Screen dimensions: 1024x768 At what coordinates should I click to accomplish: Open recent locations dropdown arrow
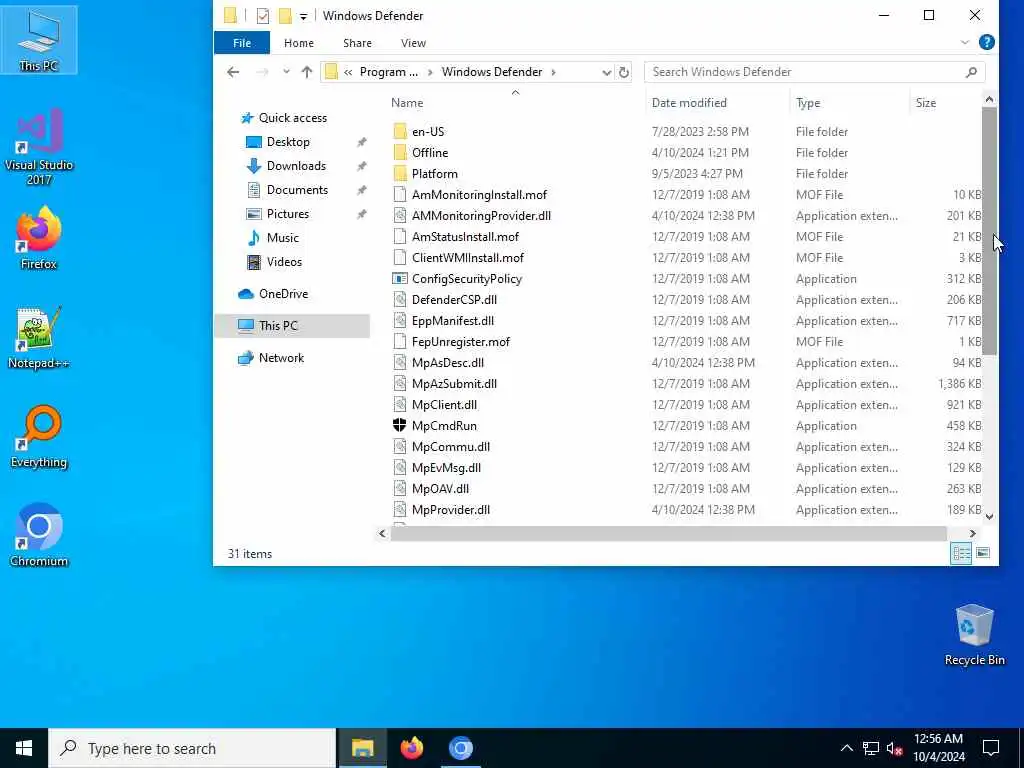pyautogui.click(x=286, y=72)
